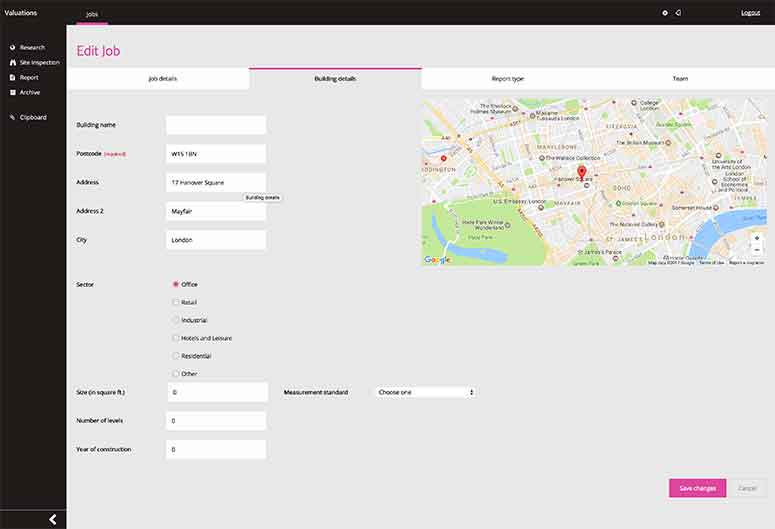Click the City field containing London
This screenshot has width=775, height=529.
[216, 240]
